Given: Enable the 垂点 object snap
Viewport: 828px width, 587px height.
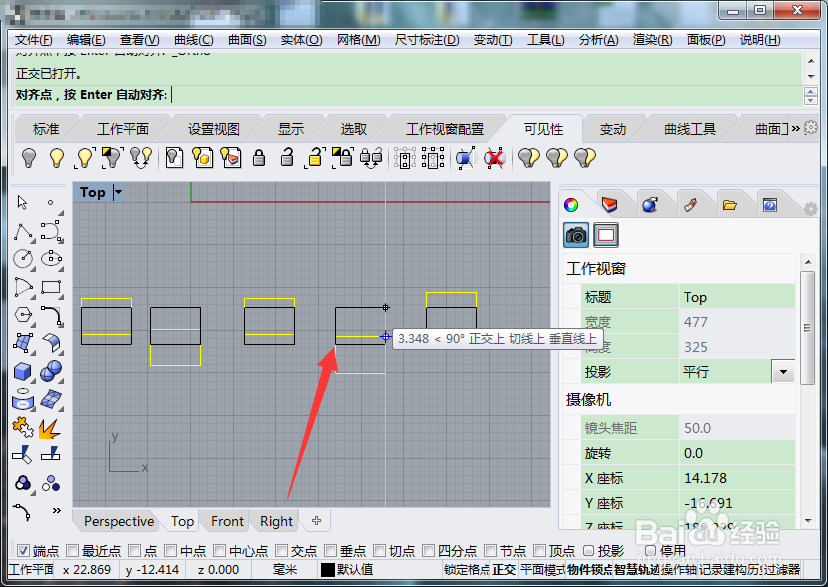Looking at the screenshot, I should pos(330,551).
